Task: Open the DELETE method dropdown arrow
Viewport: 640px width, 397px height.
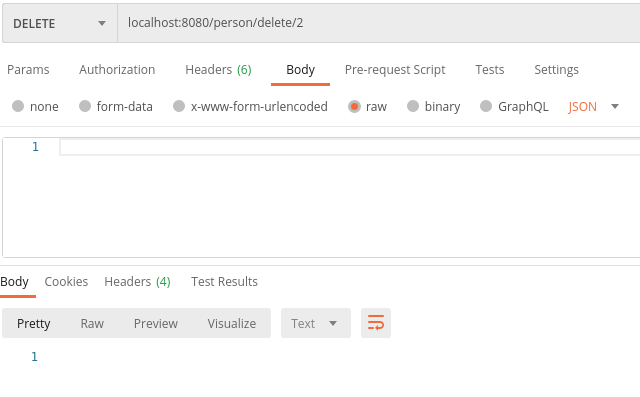Action: pyautogui.click(x=102, y=24)
